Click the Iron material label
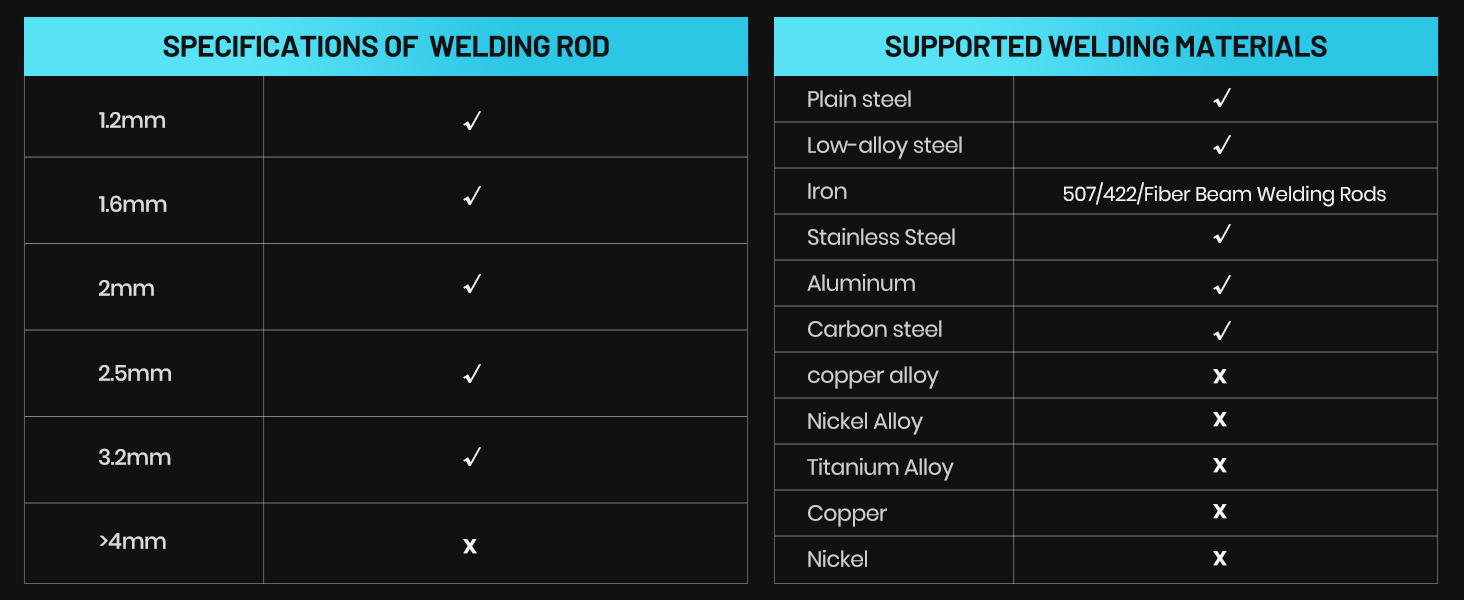The height and width of the screenshot is (600, 1464). click(x=827, y=192)
